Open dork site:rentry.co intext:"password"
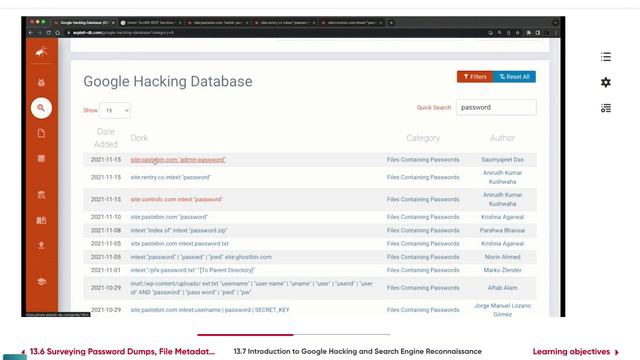This screenshot has width=640, height=360. tap(170, 177)
